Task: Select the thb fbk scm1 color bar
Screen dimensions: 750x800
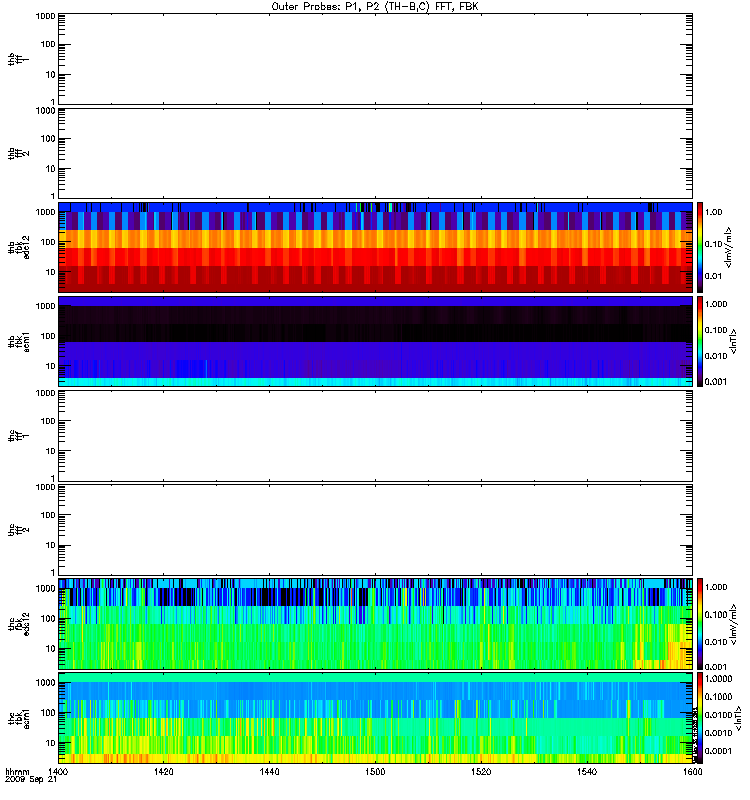Action: (x=699, y=341)
